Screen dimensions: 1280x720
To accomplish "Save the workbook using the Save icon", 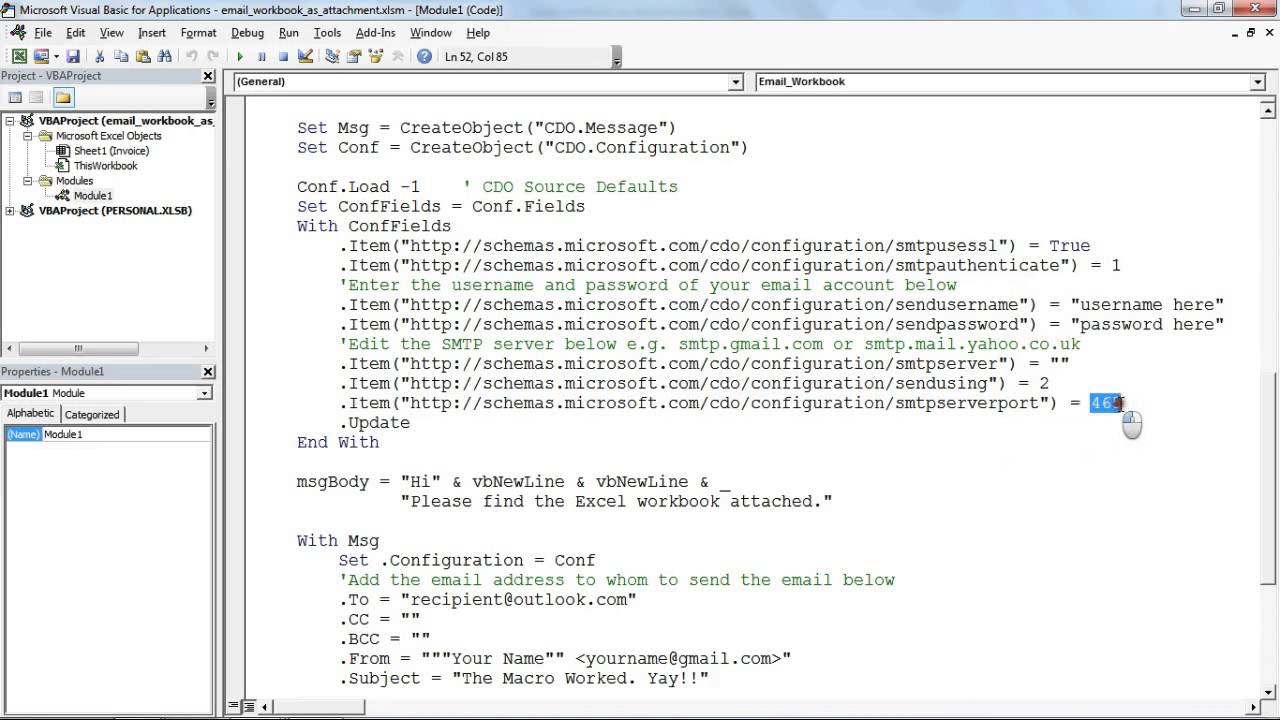I will [75, 56].
